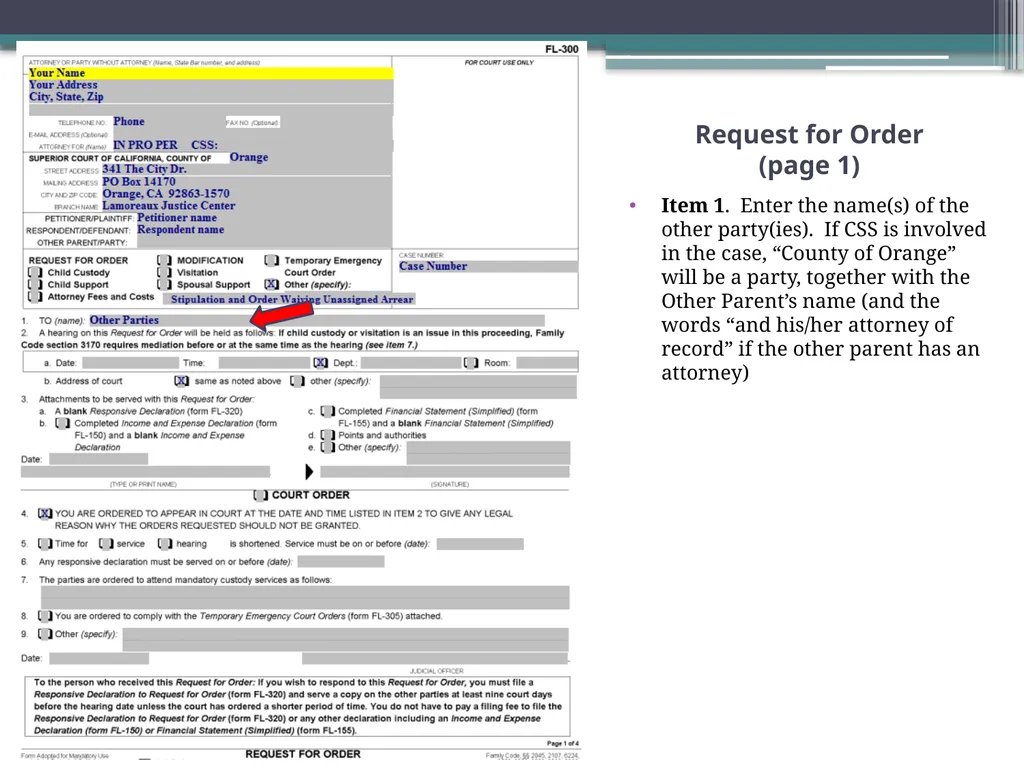Check the Temporary Emergency Court Order box
1024x768 pixels.
[271, 260]
